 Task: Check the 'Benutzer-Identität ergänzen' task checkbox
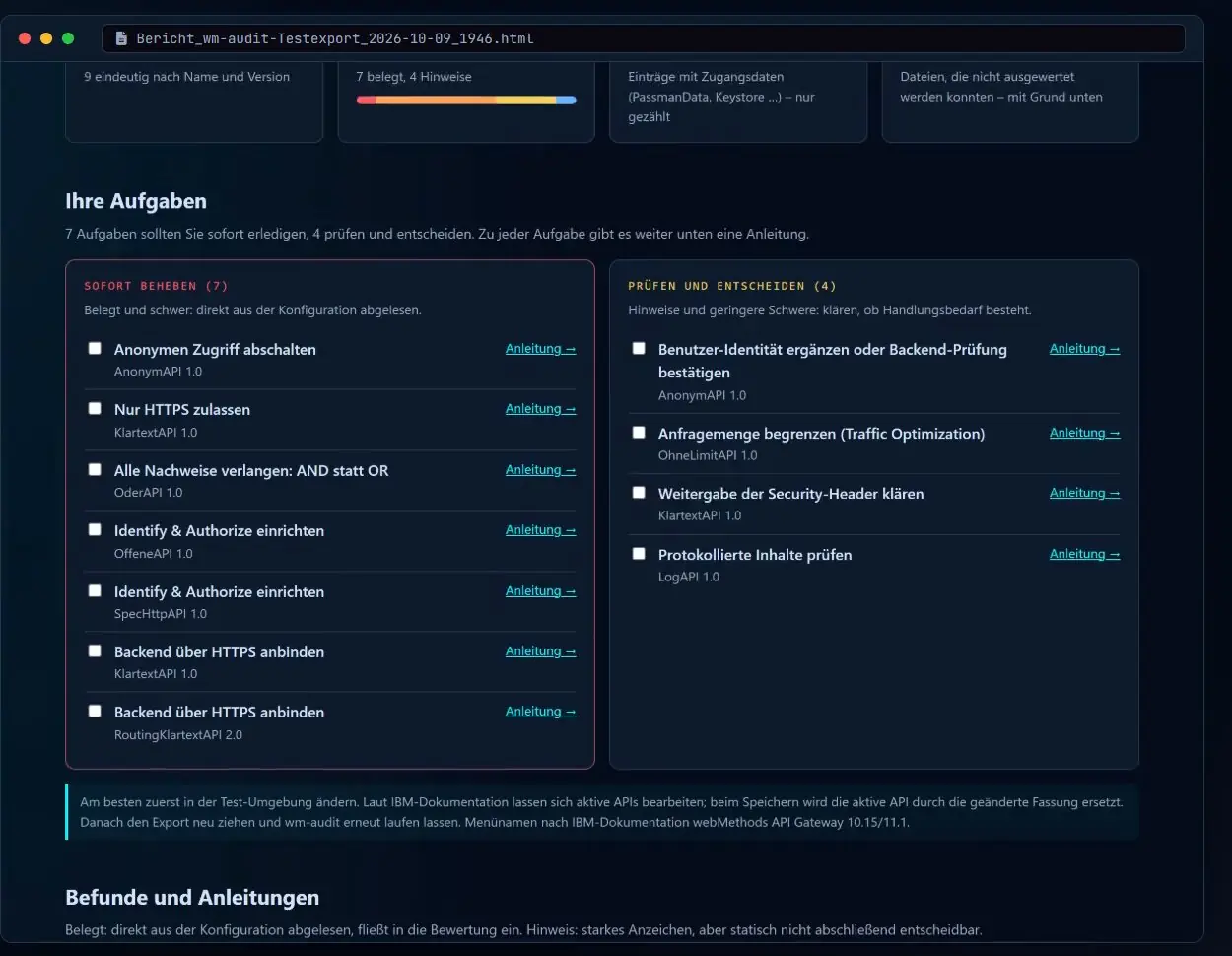(x=639, y=348)
